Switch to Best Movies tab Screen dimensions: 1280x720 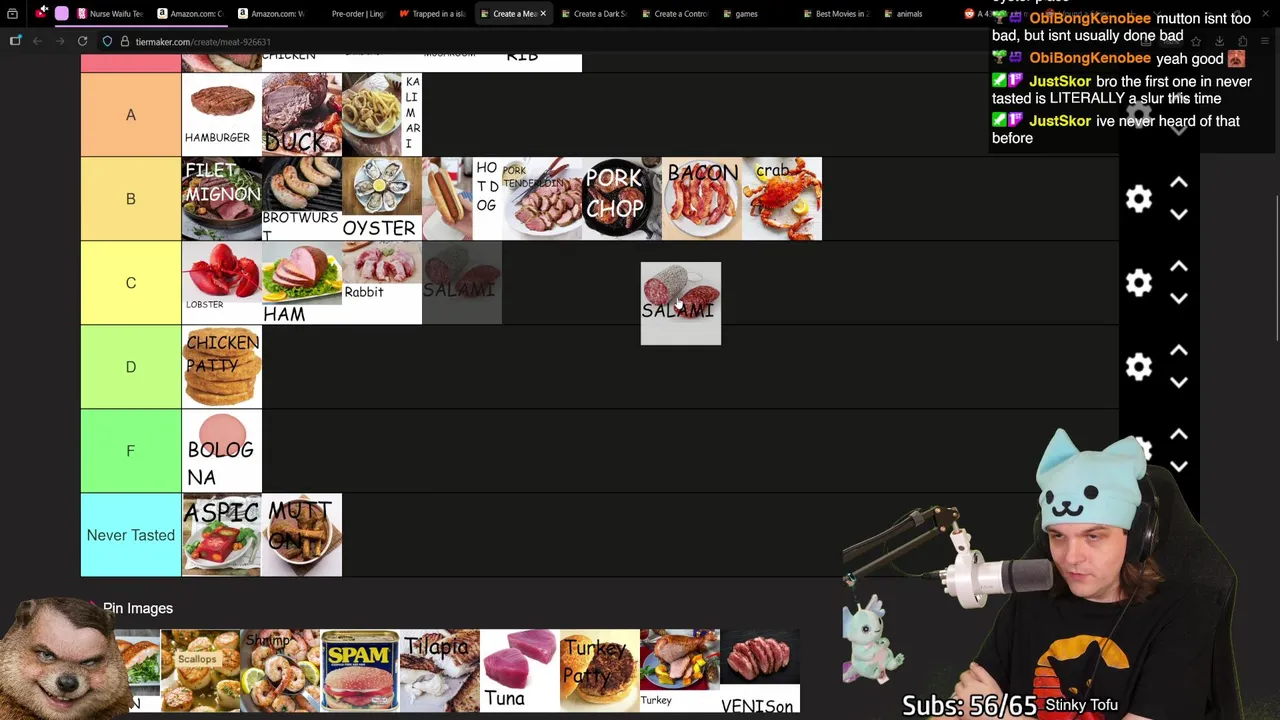point(837,14)
